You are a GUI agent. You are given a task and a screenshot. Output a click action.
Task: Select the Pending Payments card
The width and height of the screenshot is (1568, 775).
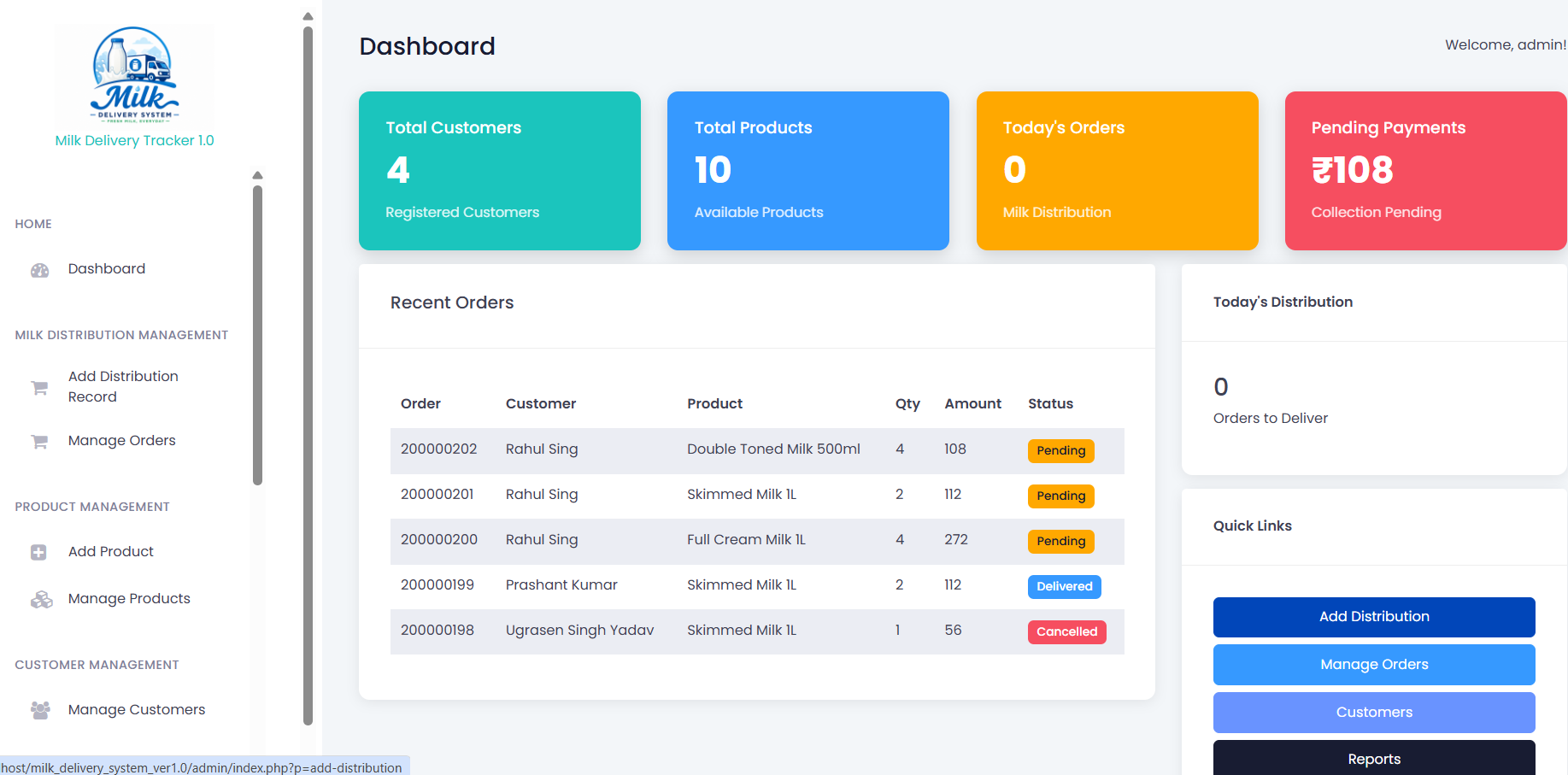pyautogui.click(x=1426, y=171)
